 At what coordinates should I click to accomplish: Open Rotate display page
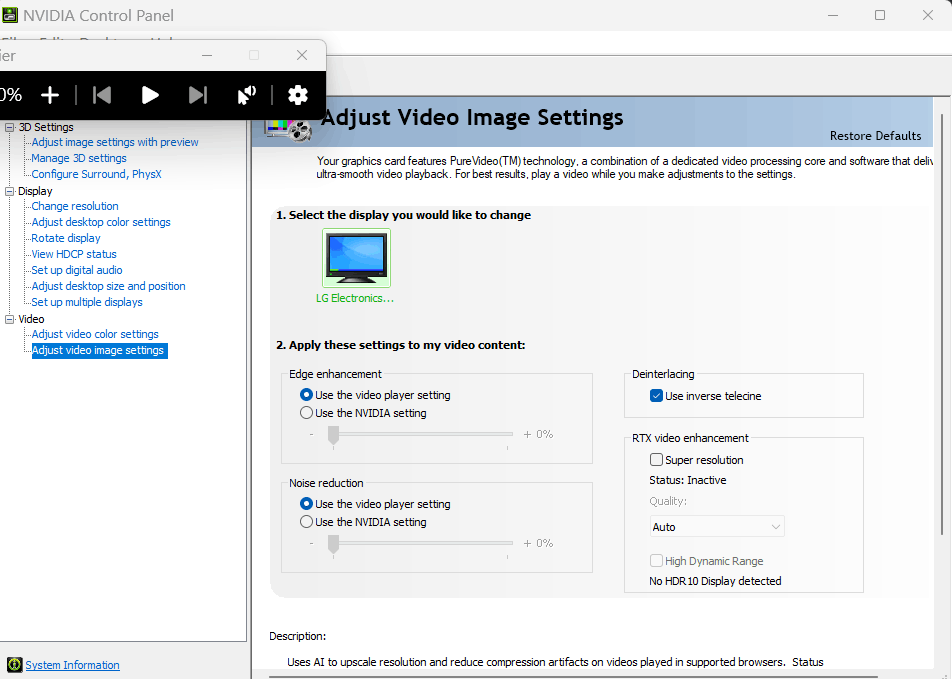tap(66, 238)
